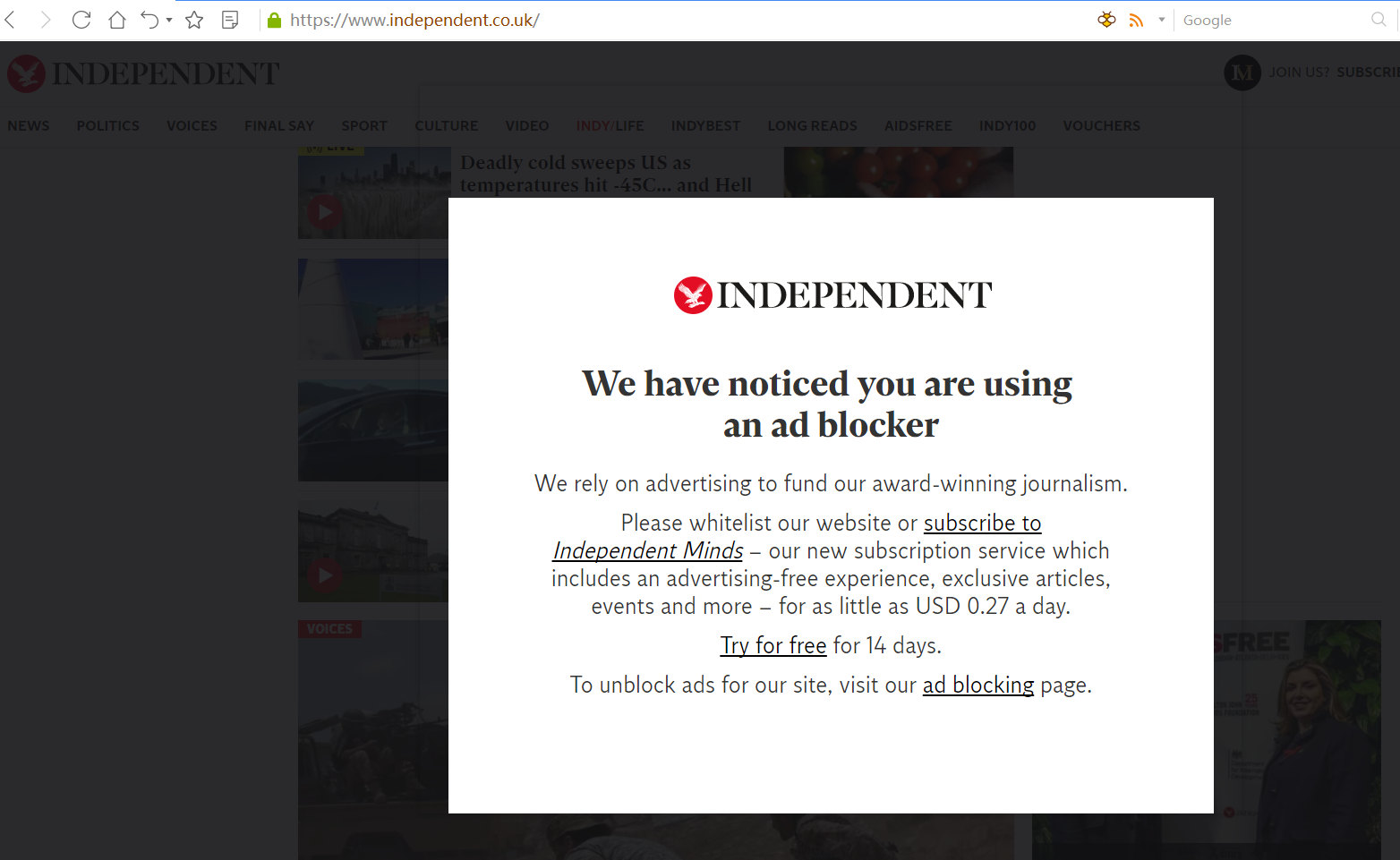The image size is (1400, 860).
Task: Click the red VOICES tag on article
Action: 329,629
